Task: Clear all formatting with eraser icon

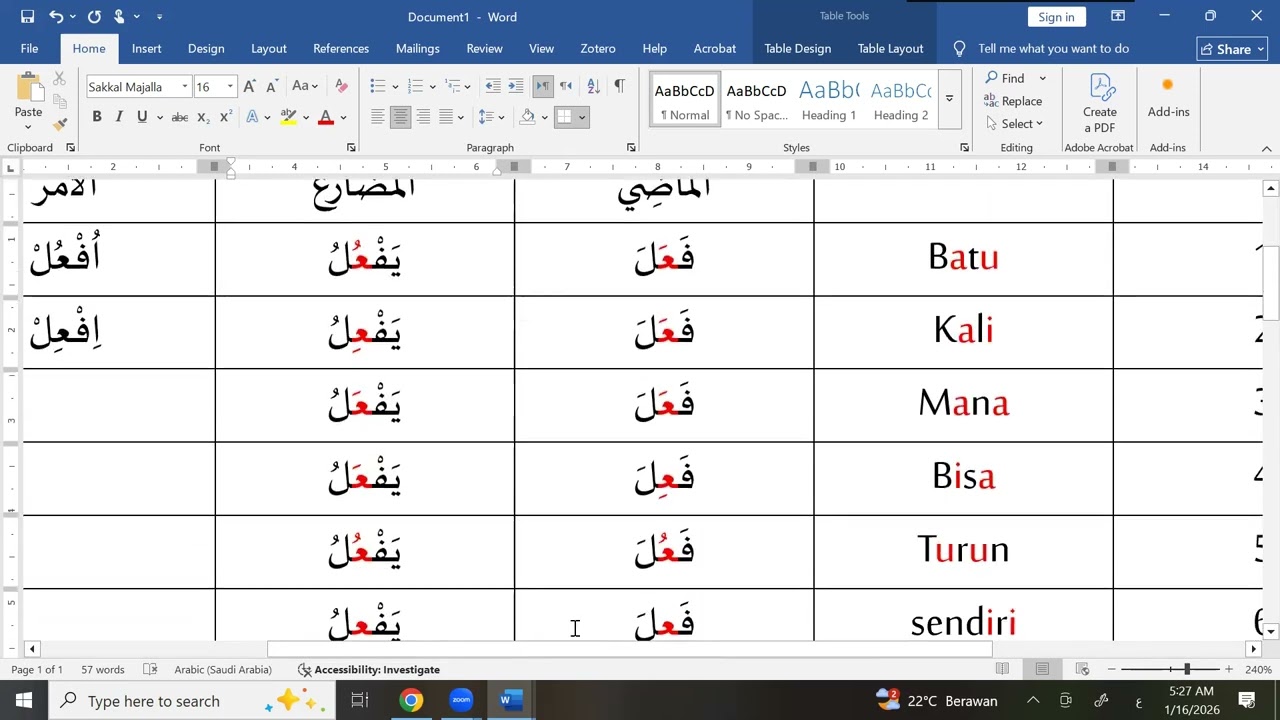Action: 341,87
